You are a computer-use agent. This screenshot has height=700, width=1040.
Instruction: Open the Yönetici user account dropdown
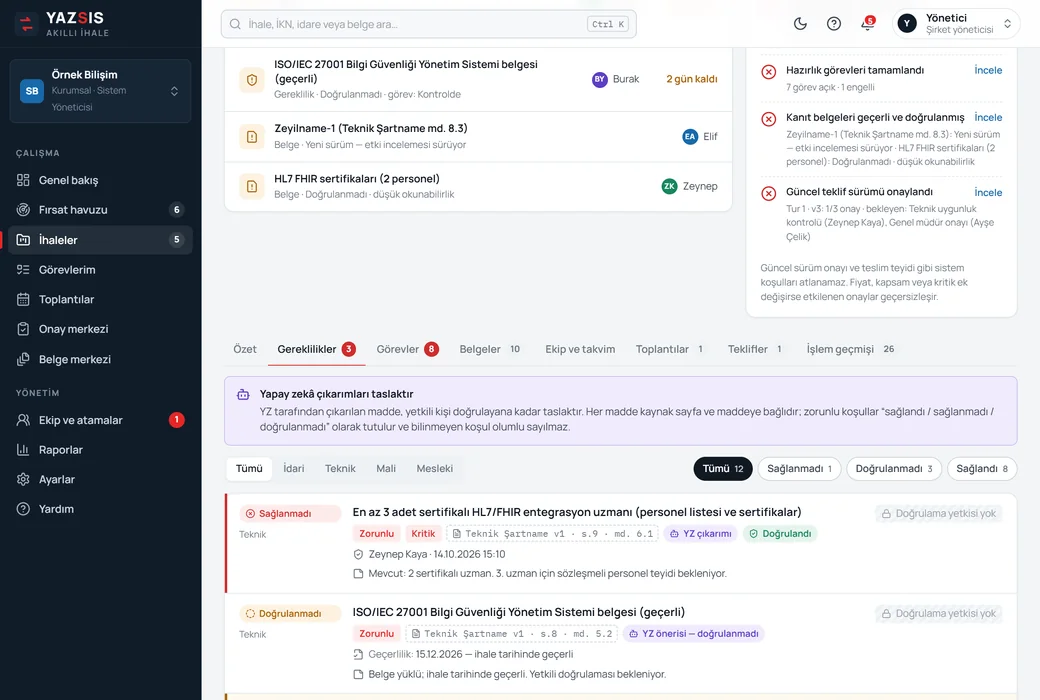click(x=955, y=24)
